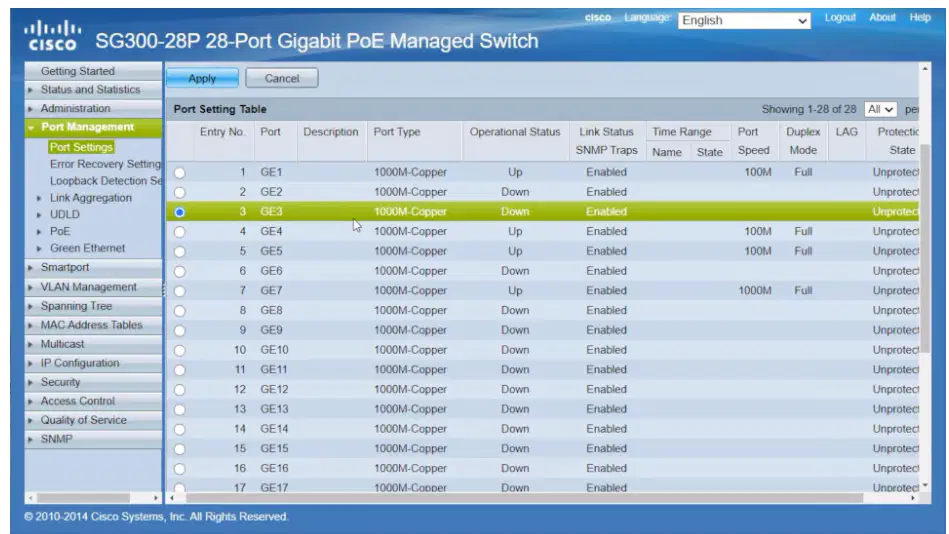Image resolution: width=949 pixels, height=534 pixels.
Task: Click the sidebar horizontal scrollbar right arrow
Action: (x=156, y=498)
